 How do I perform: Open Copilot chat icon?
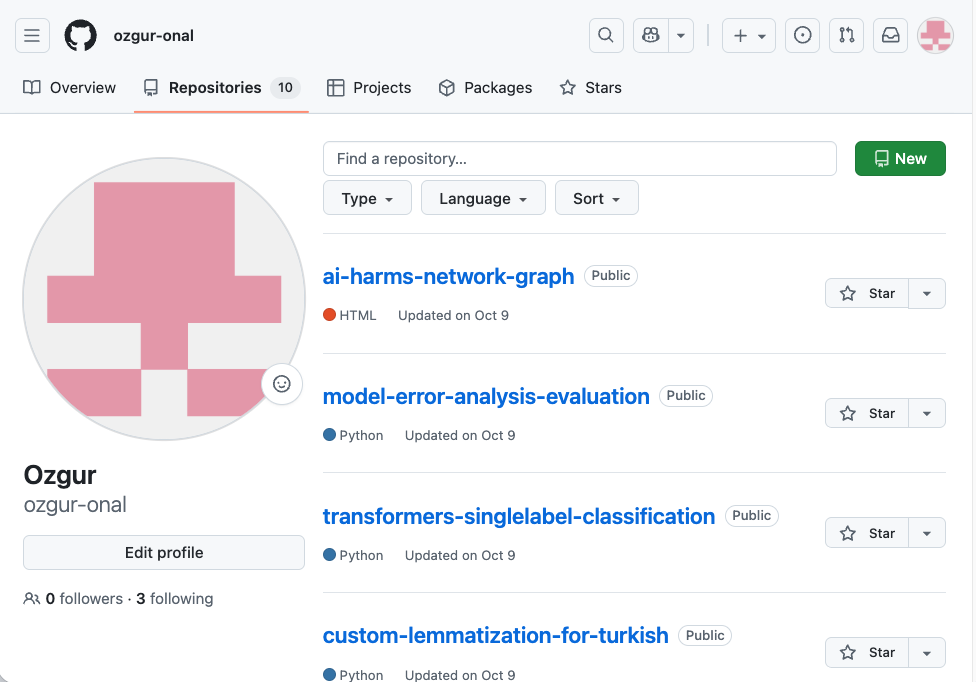tap(651, 36)
